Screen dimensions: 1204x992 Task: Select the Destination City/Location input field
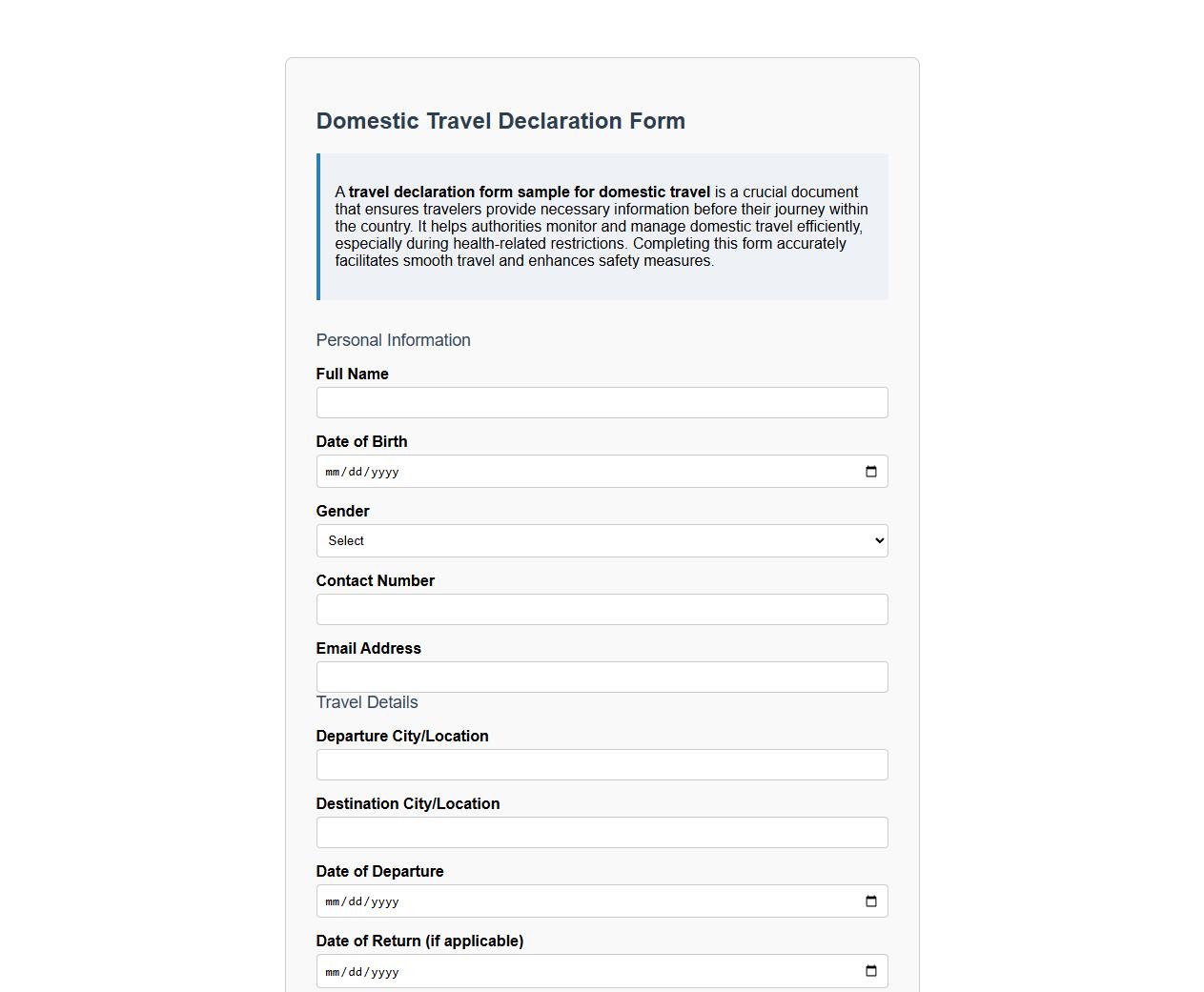(602, 832)
